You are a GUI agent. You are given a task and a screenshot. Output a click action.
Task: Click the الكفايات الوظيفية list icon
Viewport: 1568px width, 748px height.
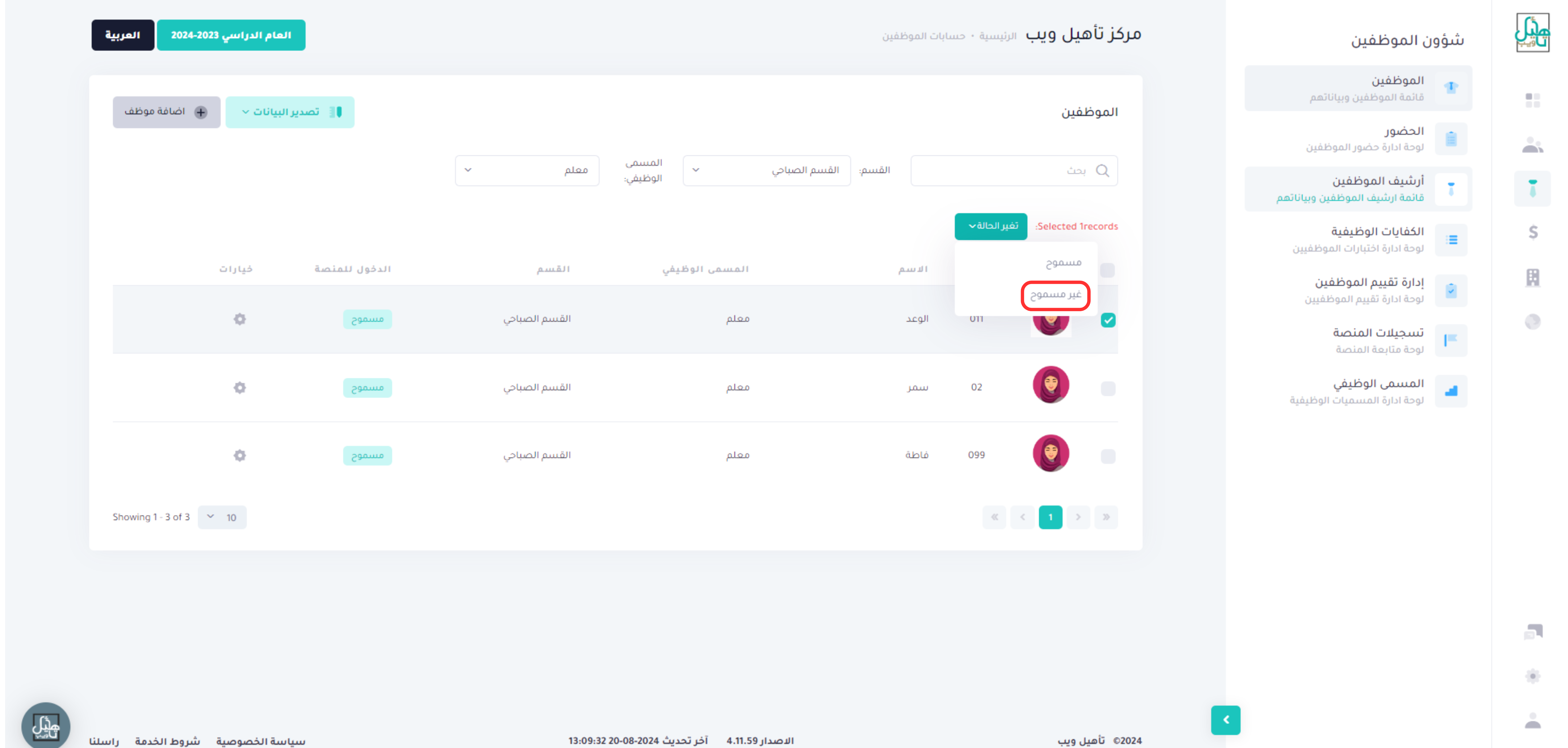click(x=1451, y=240)
